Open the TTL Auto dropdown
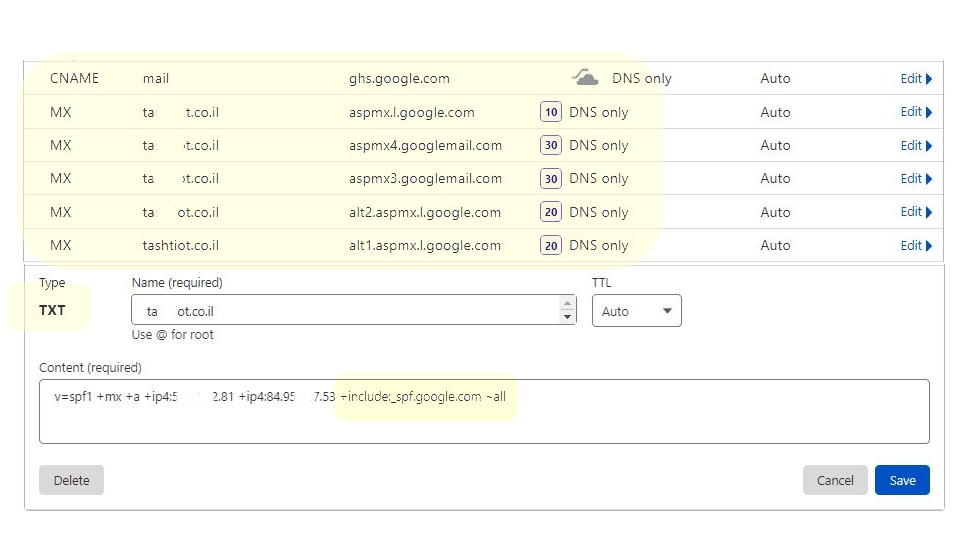Viewport: 979px width, 553px height. point(636,311)
